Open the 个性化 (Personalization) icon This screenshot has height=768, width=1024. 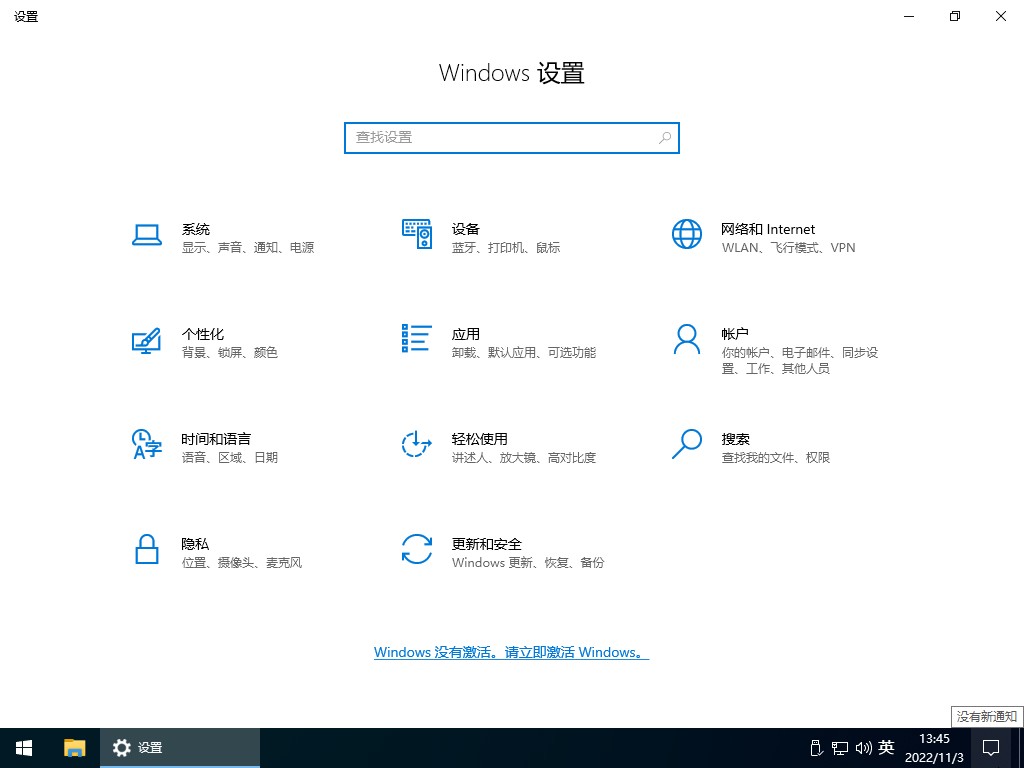coord(147,340)
